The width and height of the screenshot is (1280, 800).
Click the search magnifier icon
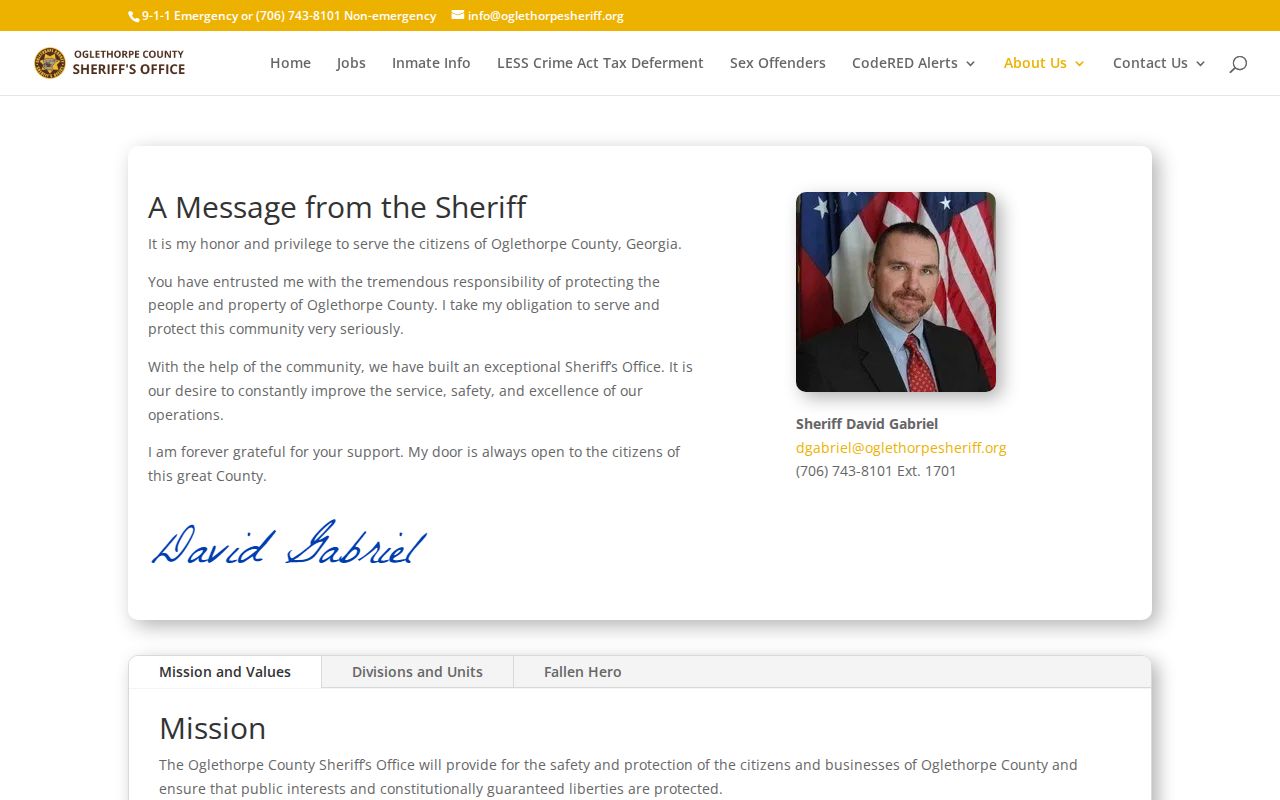coord(1238,64)
